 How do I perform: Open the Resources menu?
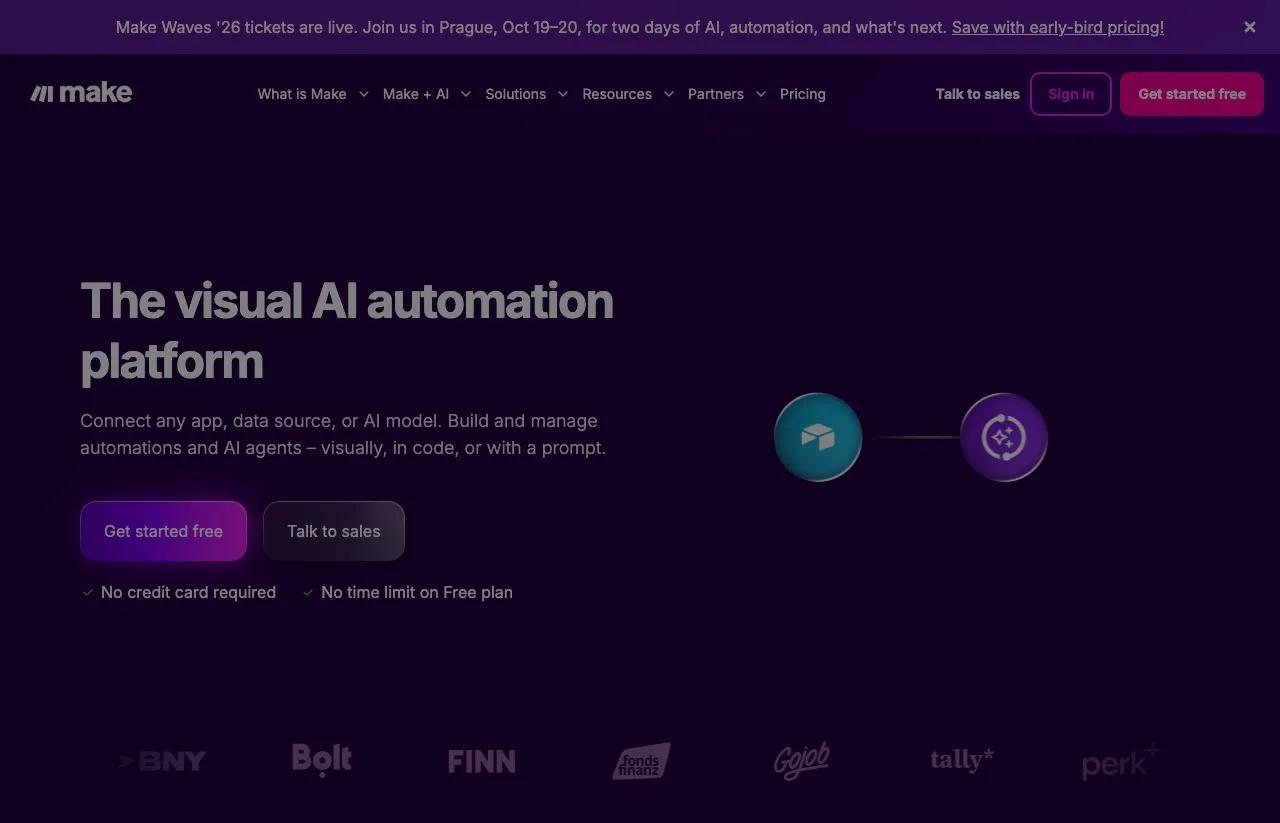pos(617,94)
